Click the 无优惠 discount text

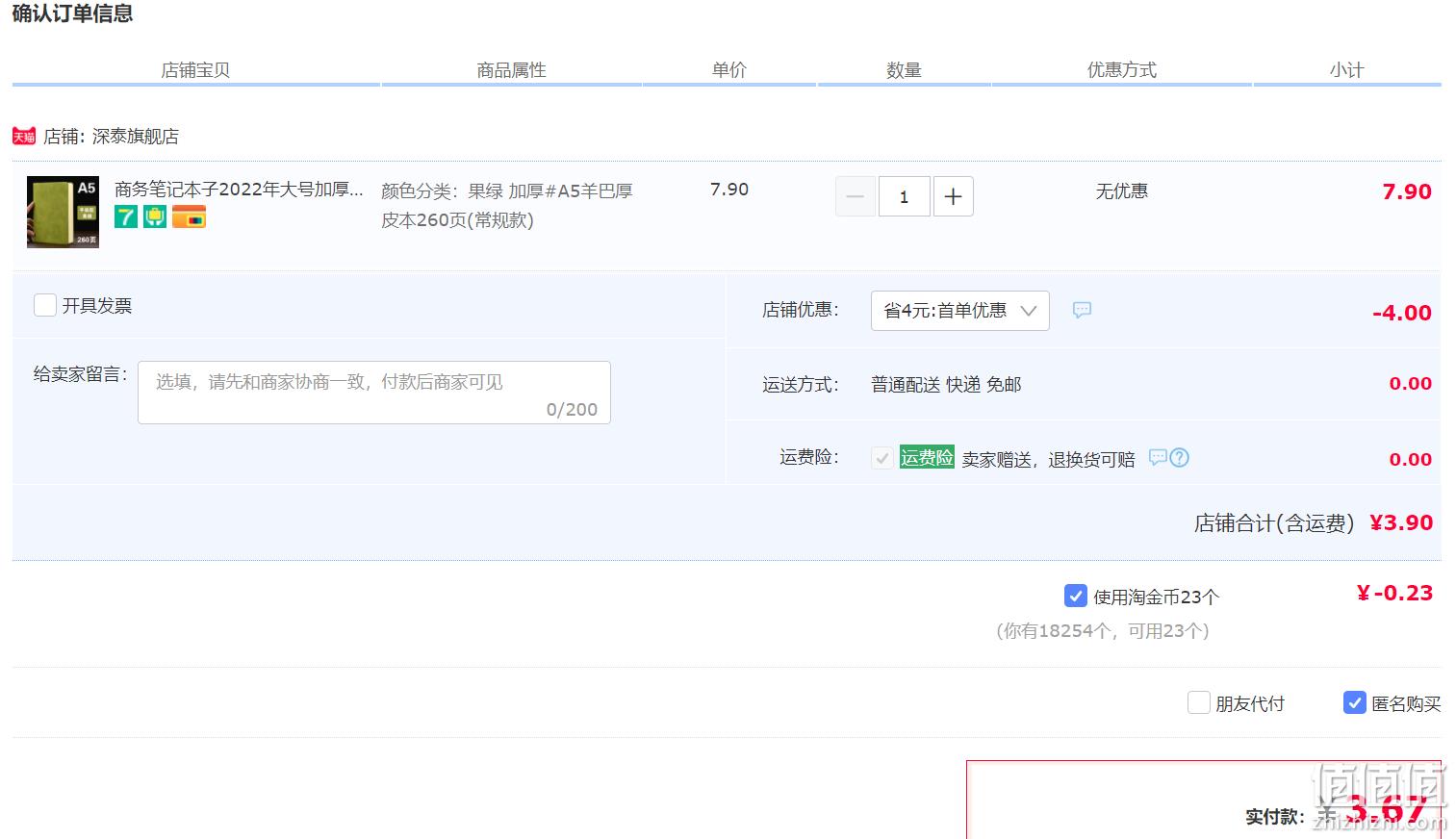coord(1121,191)
